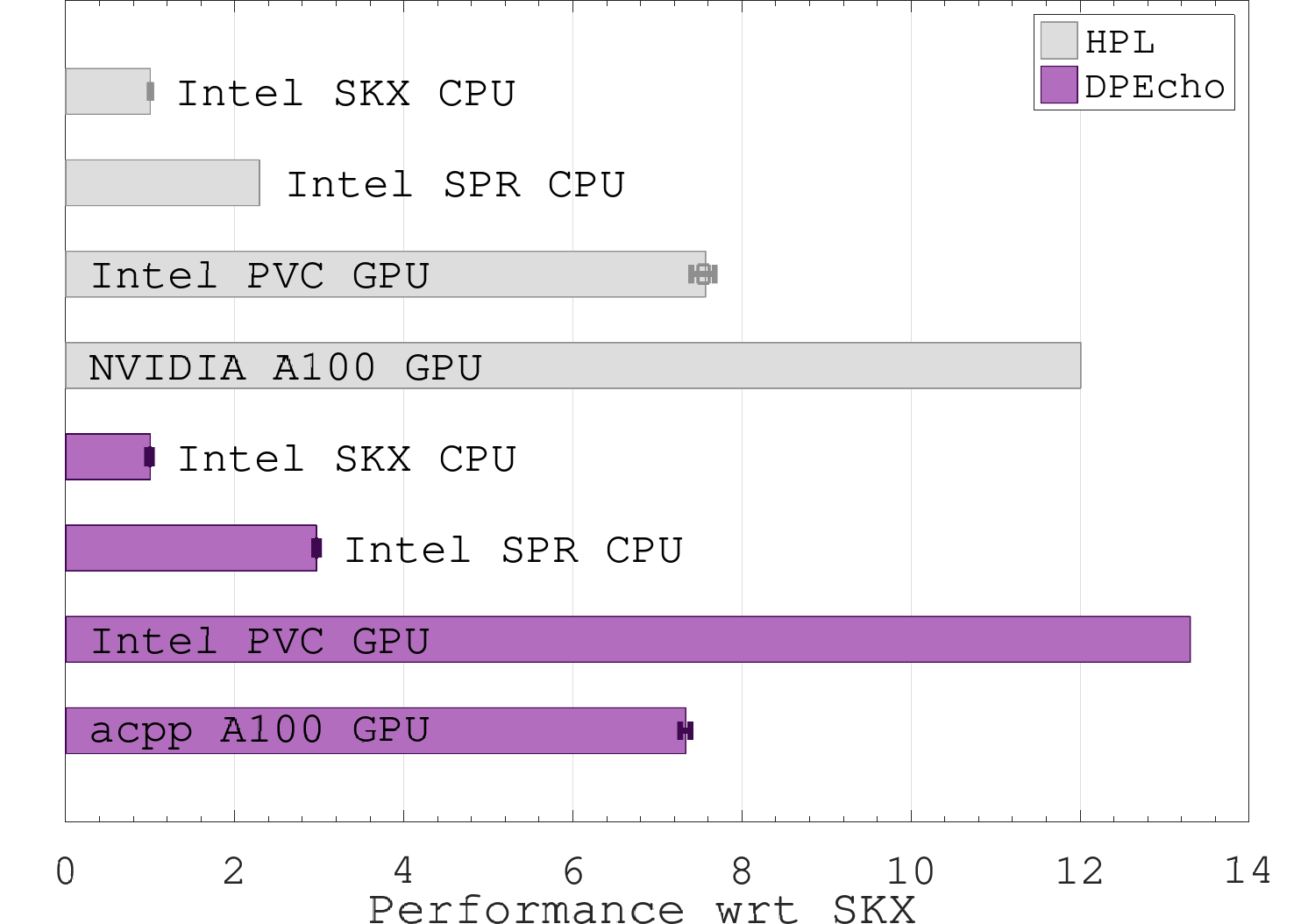The width and height of the screenshot is (1315, 924).
Task: Click the gray Intel SKX CPU bar
Action: coord(107,91)
